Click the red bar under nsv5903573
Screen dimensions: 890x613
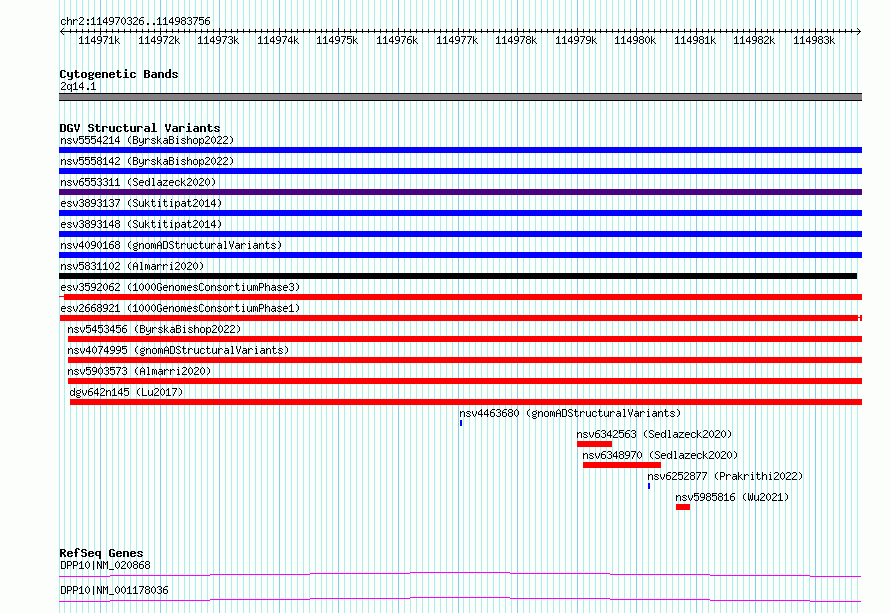465,381
